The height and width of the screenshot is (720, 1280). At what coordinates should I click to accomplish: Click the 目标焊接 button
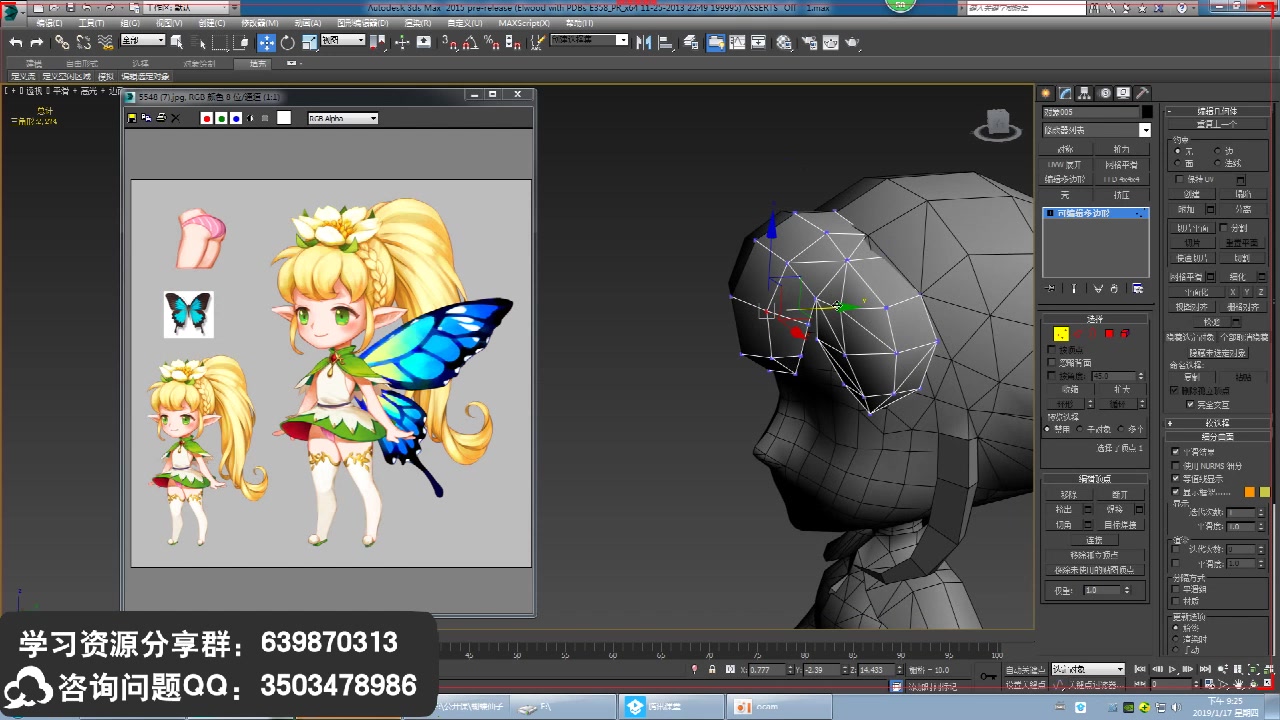pos(1120,524)
